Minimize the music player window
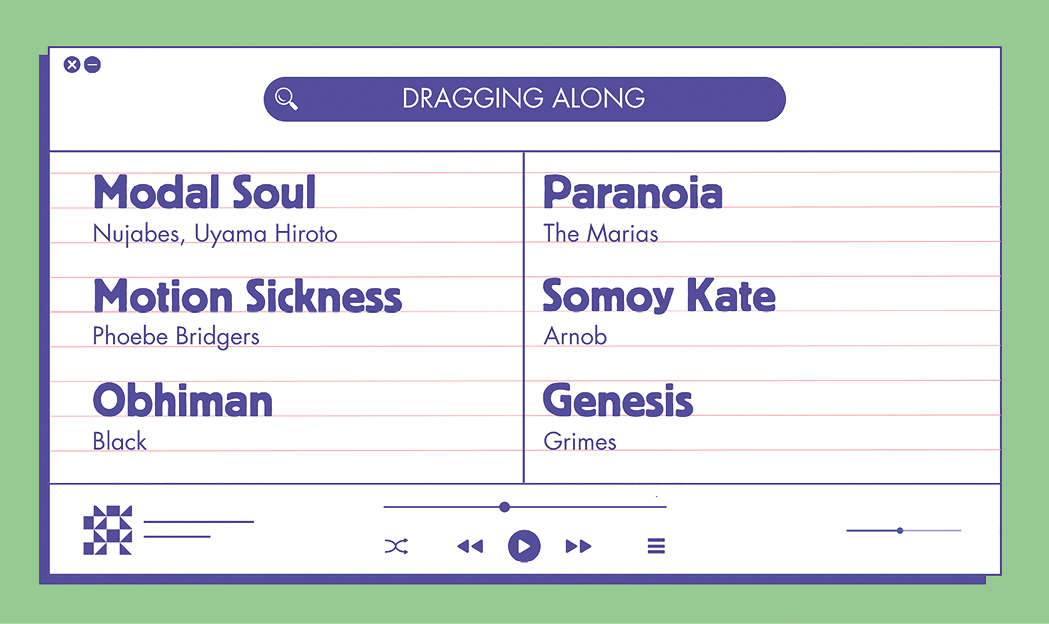1049x624 pixels. click(92, 65)
